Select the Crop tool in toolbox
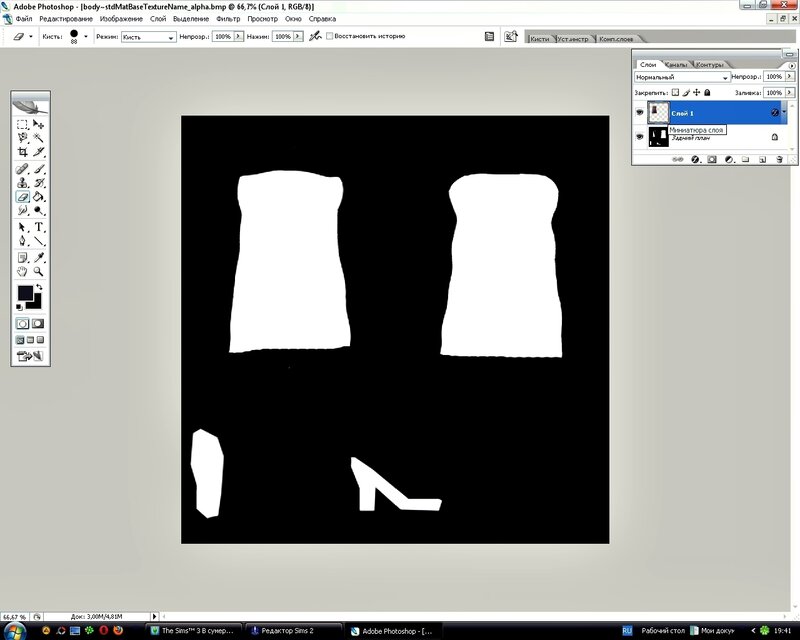 (22, 152)
